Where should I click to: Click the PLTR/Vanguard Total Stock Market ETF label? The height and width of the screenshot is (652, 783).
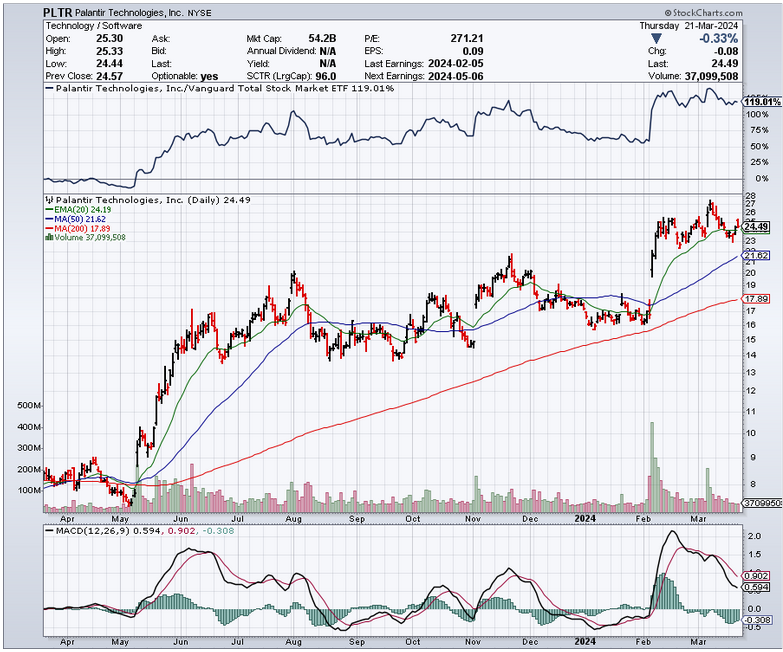pos(220,89)
